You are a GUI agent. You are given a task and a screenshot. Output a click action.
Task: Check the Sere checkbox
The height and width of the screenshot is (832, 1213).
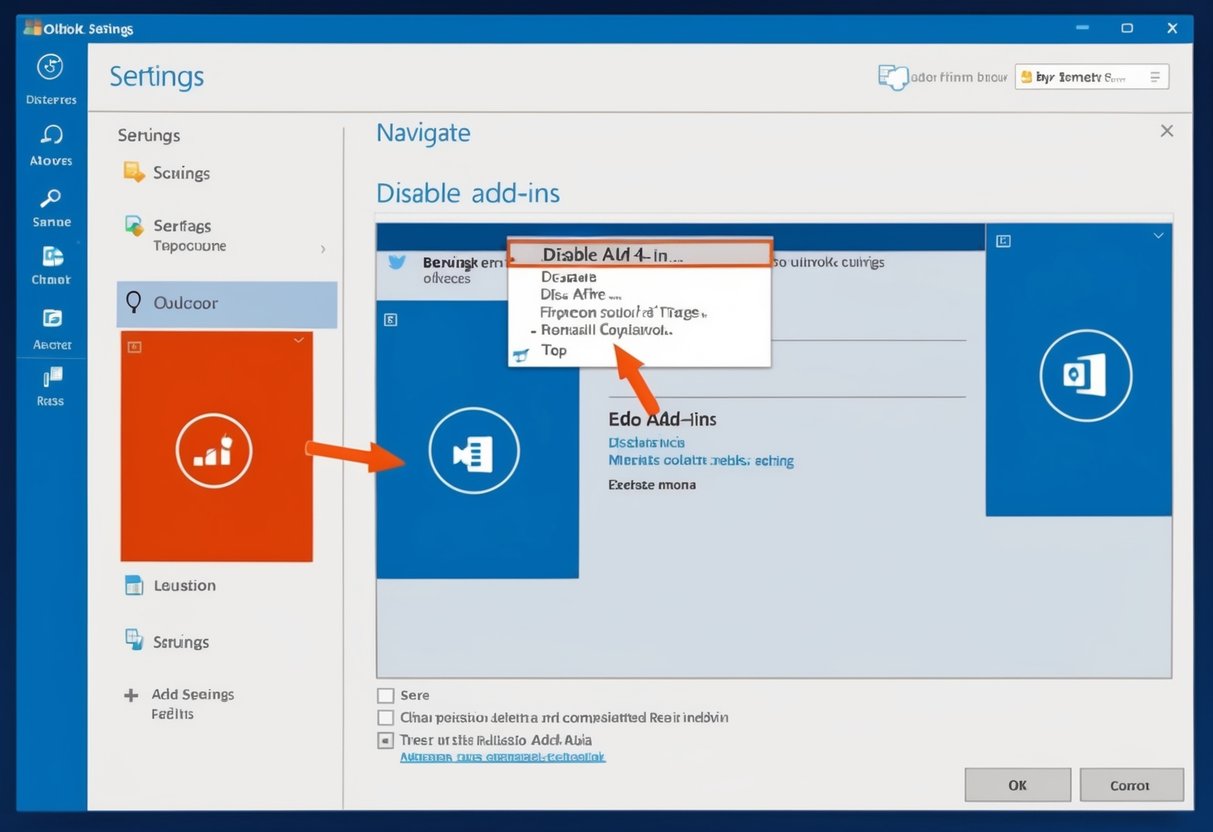click(386, 695)
